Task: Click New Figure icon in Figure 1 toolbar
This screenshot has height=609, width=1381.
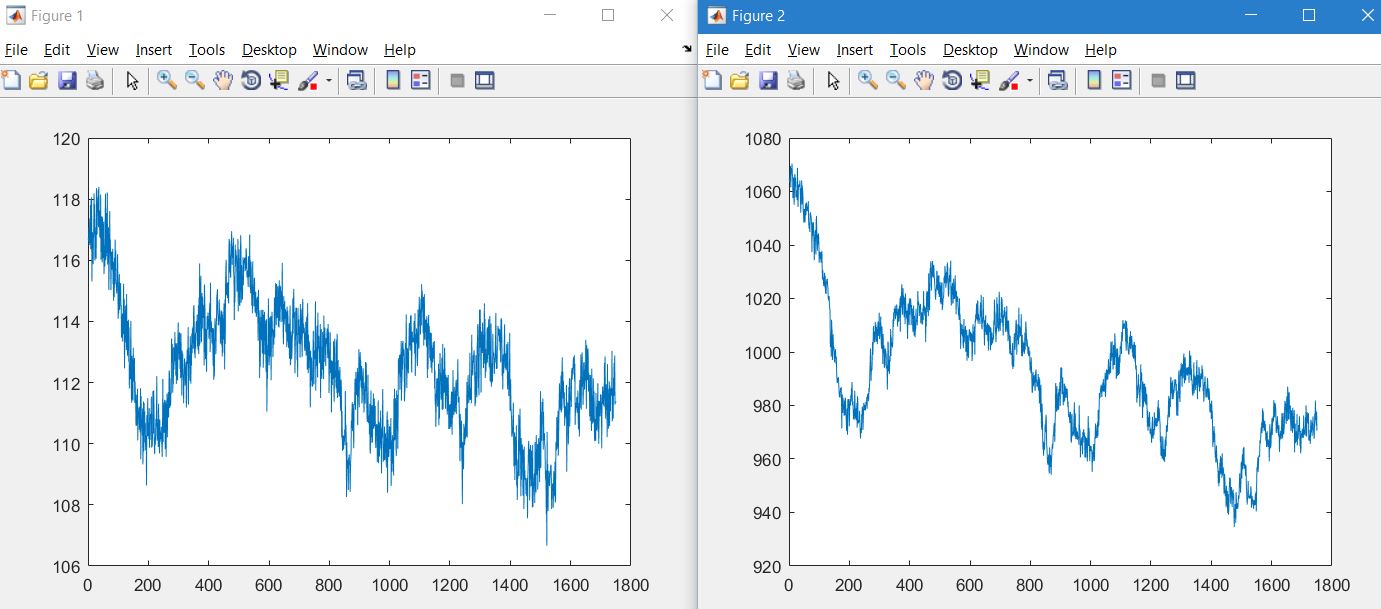Action: tap(11, 81)
